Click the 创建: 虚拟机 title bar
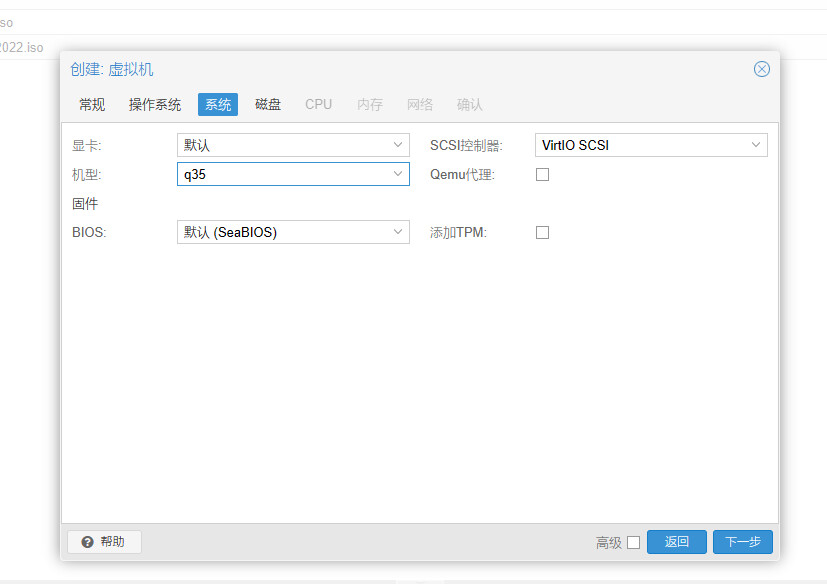 (x=400, y=69)
